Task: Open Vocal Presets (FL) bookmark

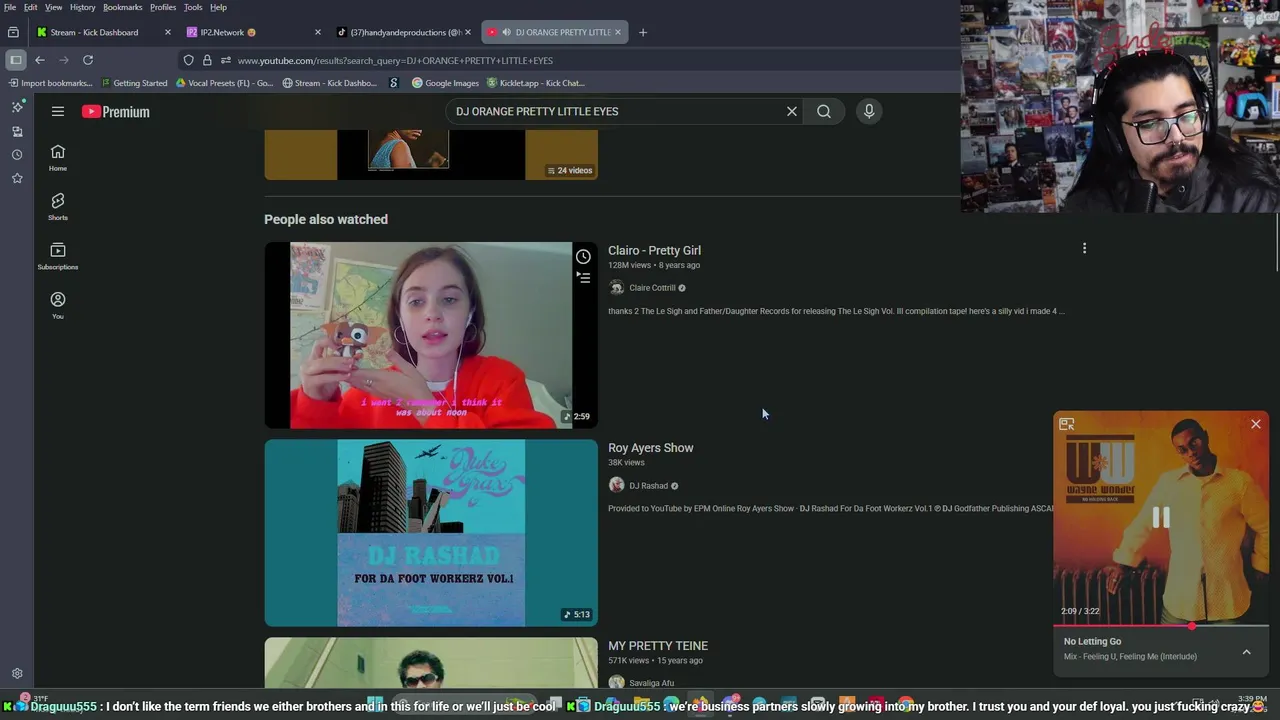Action: 225,83
